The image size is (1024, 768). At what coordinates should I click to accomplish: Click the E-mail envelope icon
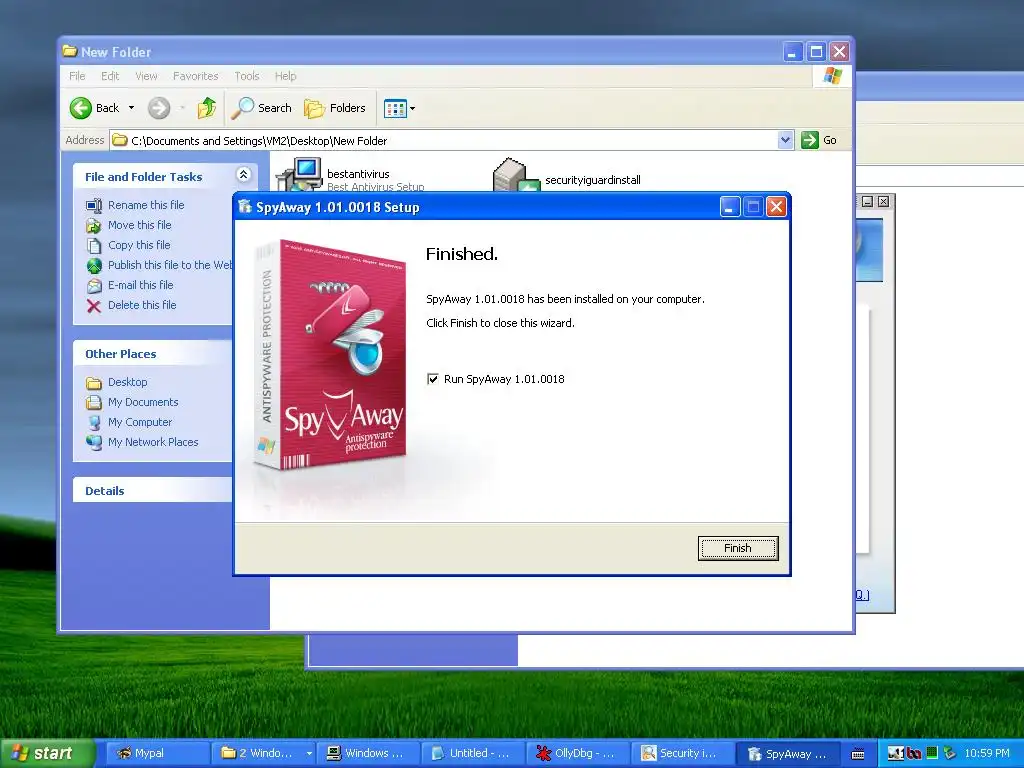coord(94,285)
